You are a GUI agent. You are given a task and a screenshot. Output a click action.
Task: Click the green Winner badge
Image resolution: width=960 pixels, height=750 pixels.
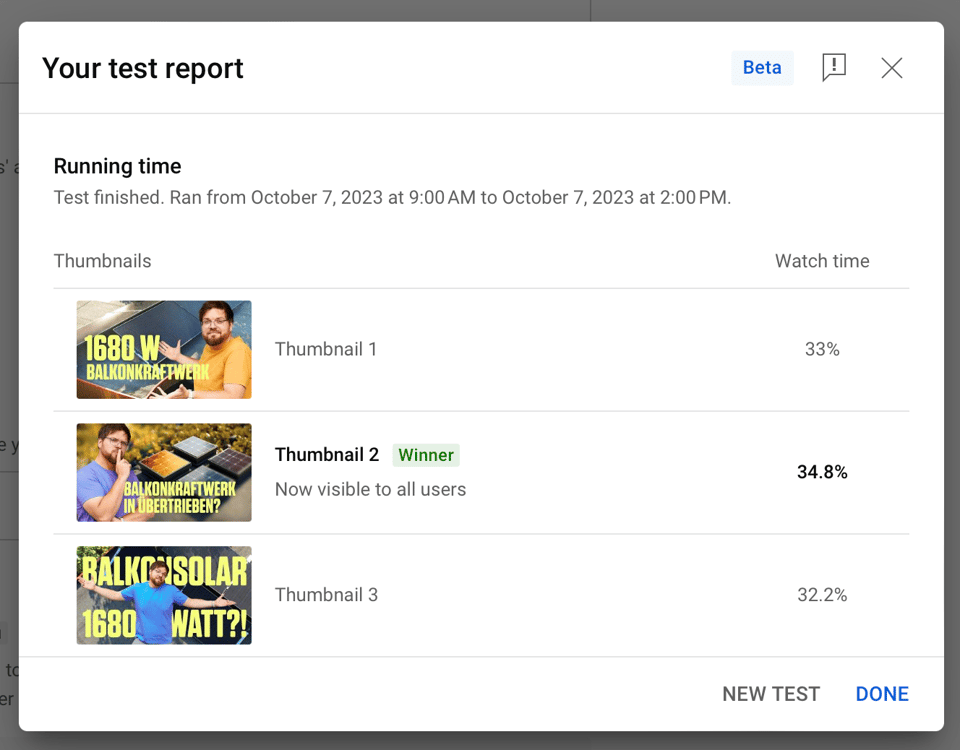tap(426, 455)
